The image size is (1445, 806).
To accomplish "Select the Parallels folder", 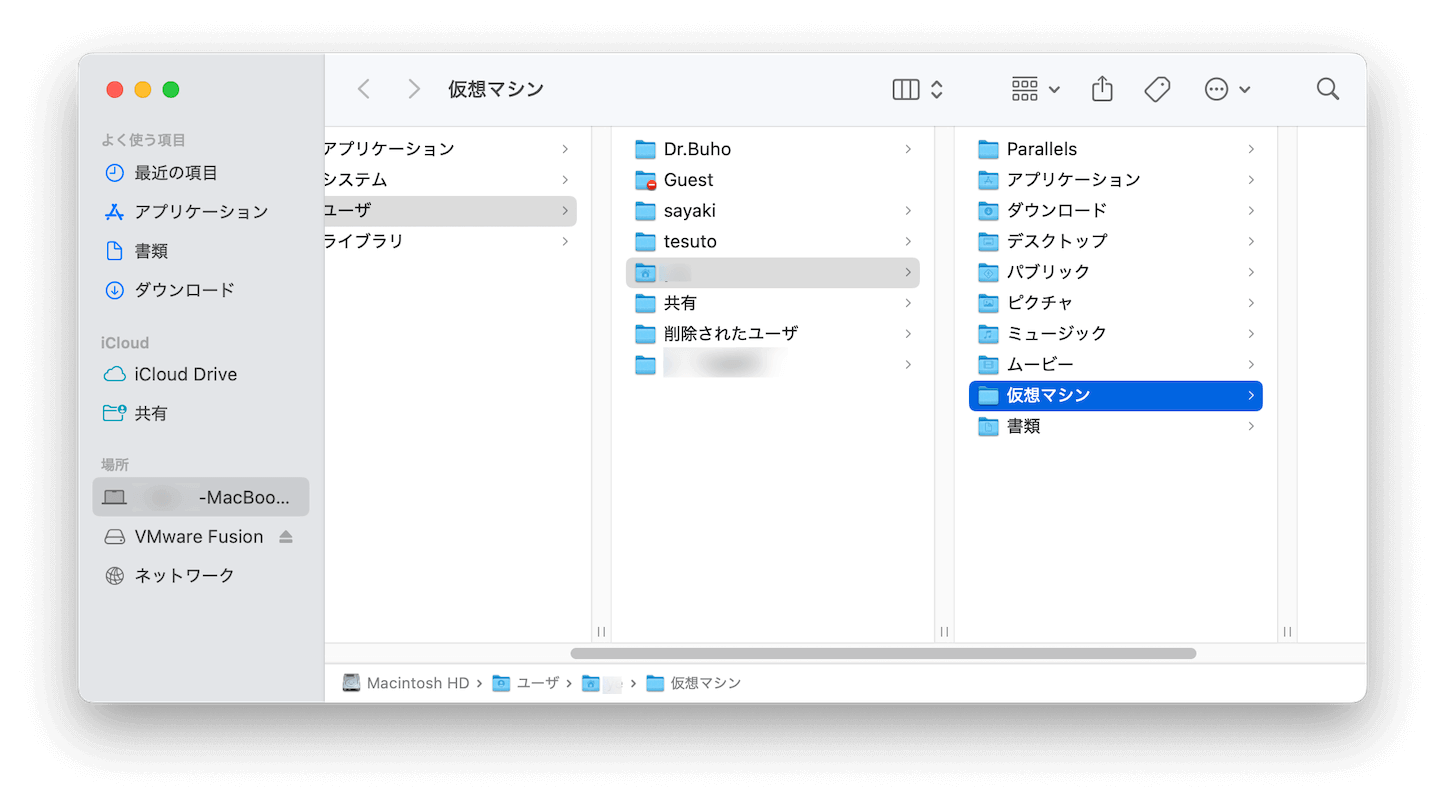I will pos(1116,149).
